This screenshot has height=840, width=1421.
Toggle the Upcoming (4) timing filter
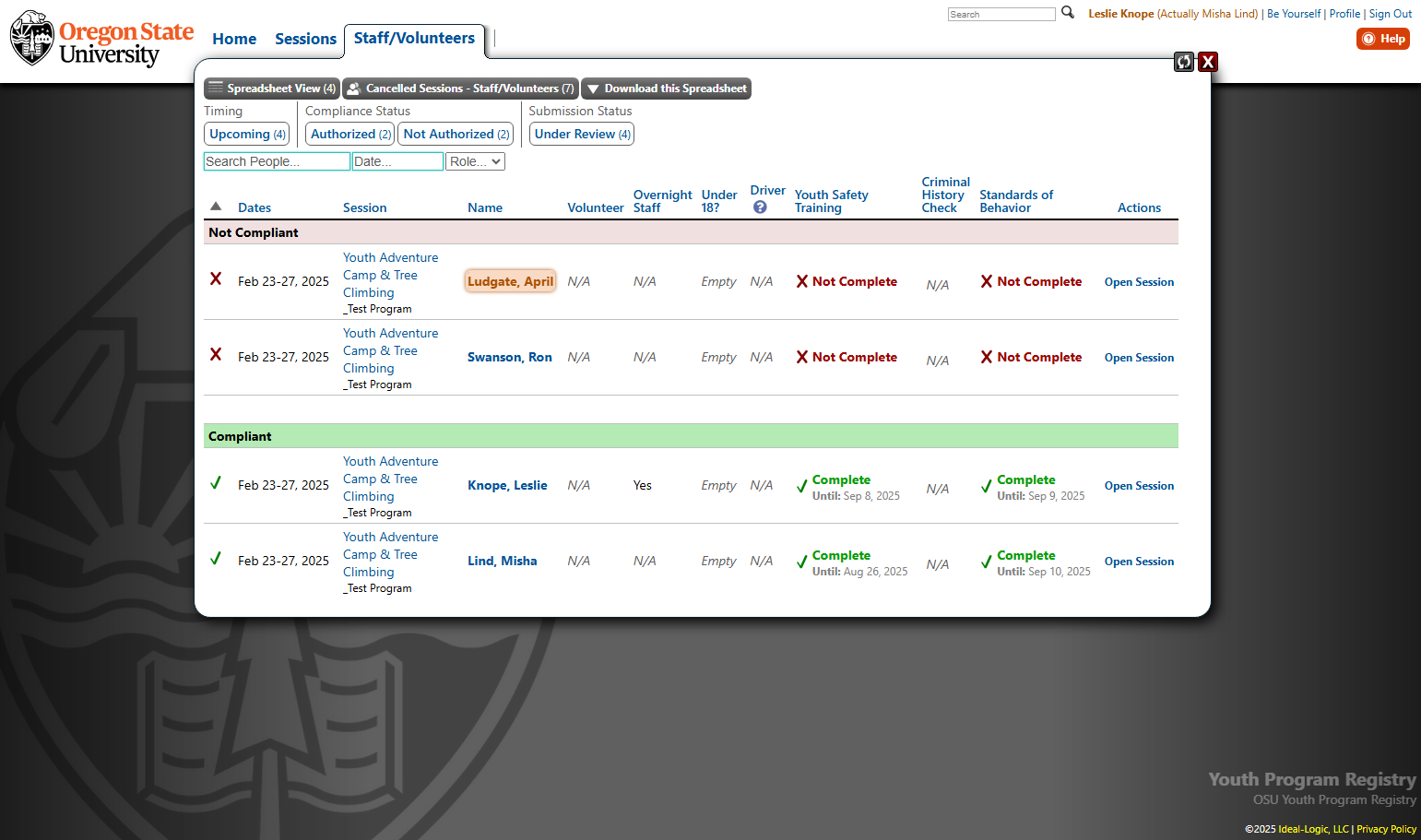tap(247, 134)
